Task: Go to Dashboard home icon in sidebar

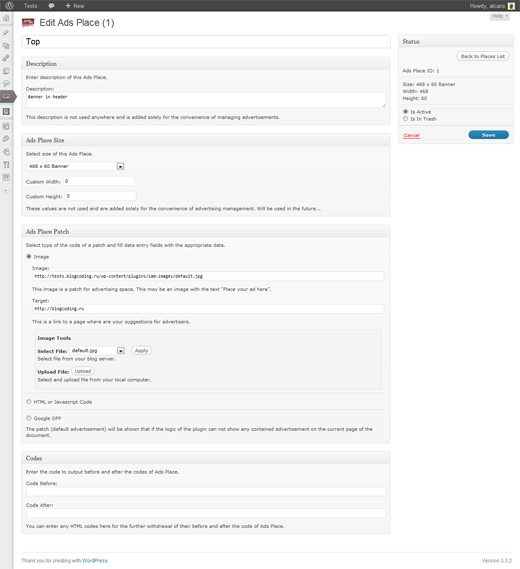Action: point(6,18)
